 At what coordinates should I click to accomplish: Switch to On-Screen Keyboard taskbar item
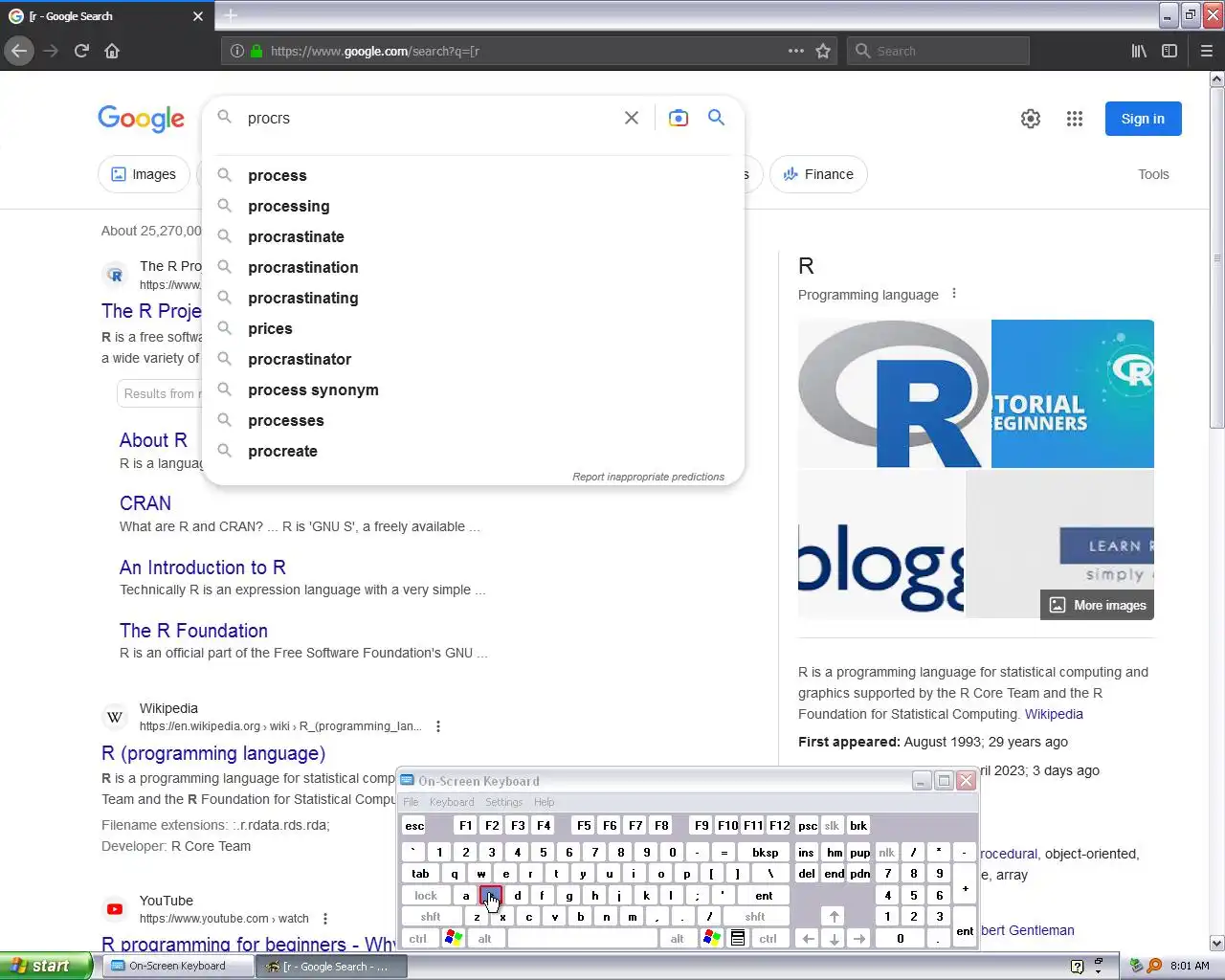pyautogui.click(x=178, y=966)
